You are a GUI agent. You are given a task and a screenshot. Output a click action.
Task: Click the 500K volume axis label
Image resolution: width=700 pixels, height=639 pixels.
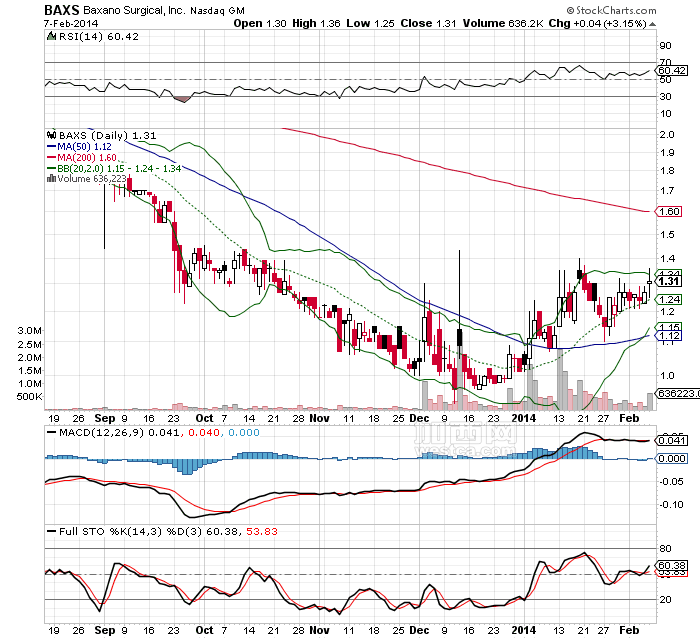coord(29,397)
